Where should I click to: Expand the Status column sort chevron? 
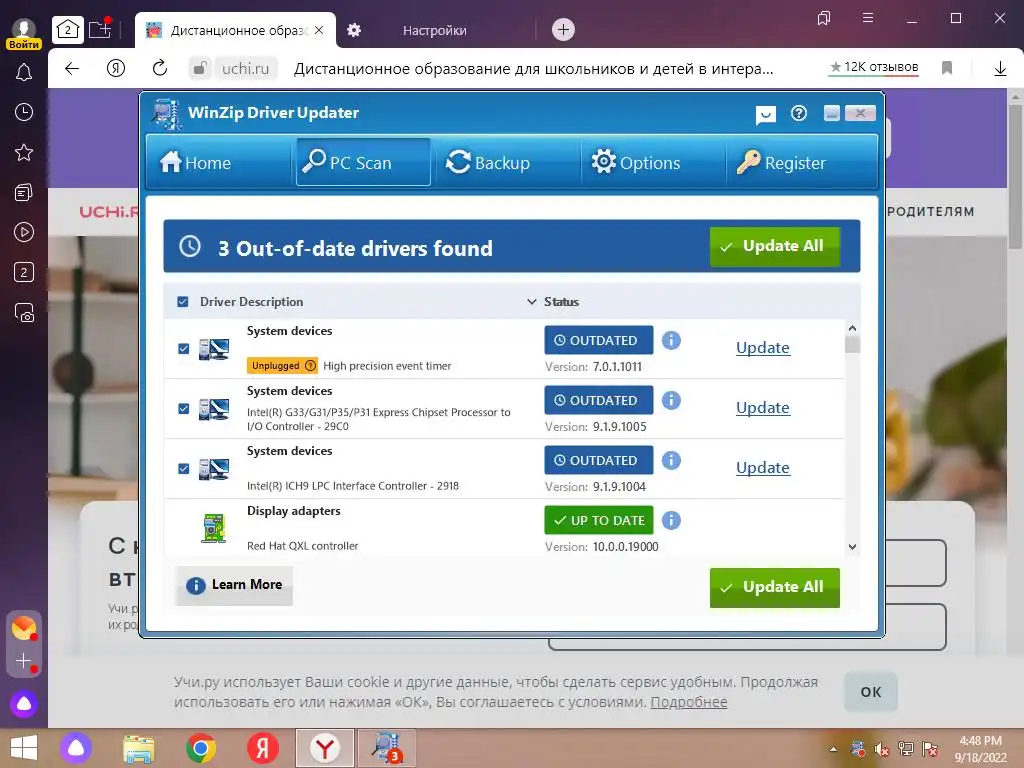(x=532, y=302)
